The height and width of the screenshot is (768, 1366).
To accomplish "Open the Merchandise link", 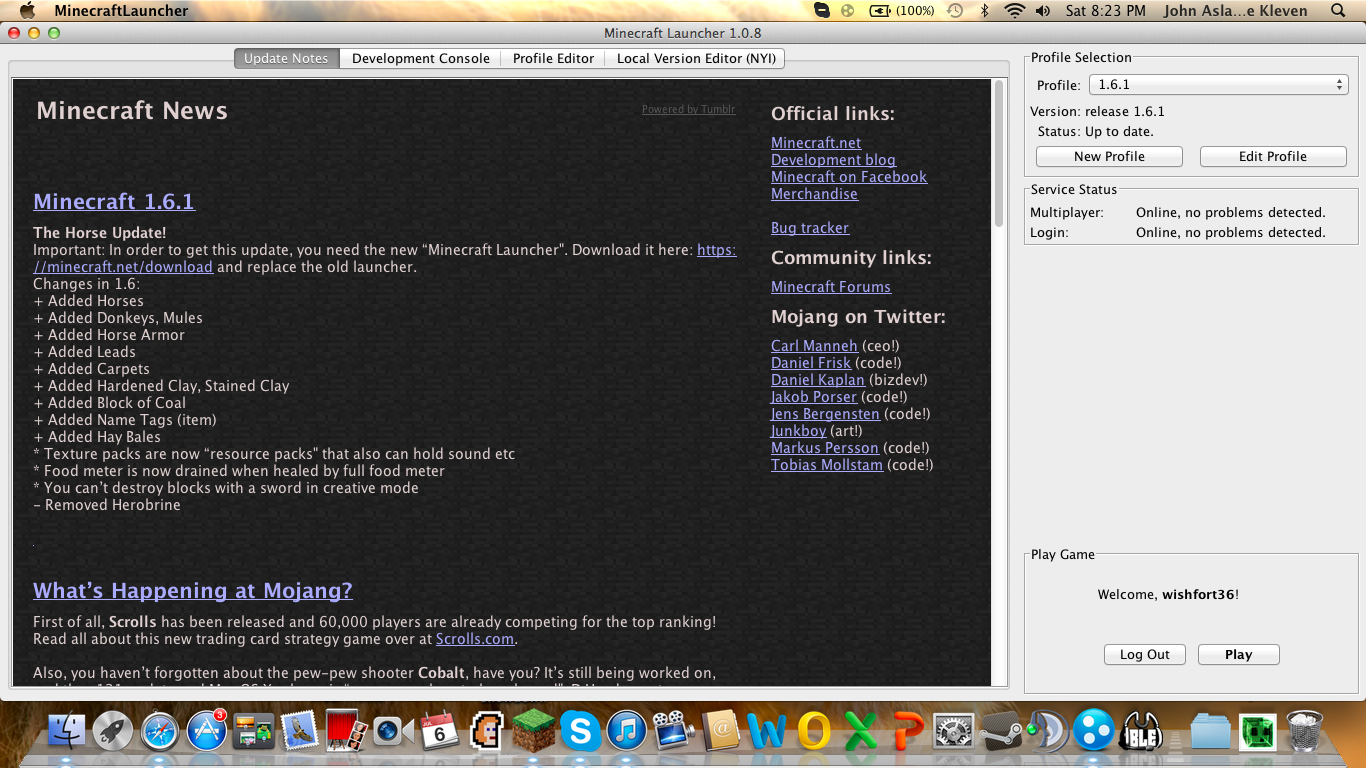I will (814, 194).
